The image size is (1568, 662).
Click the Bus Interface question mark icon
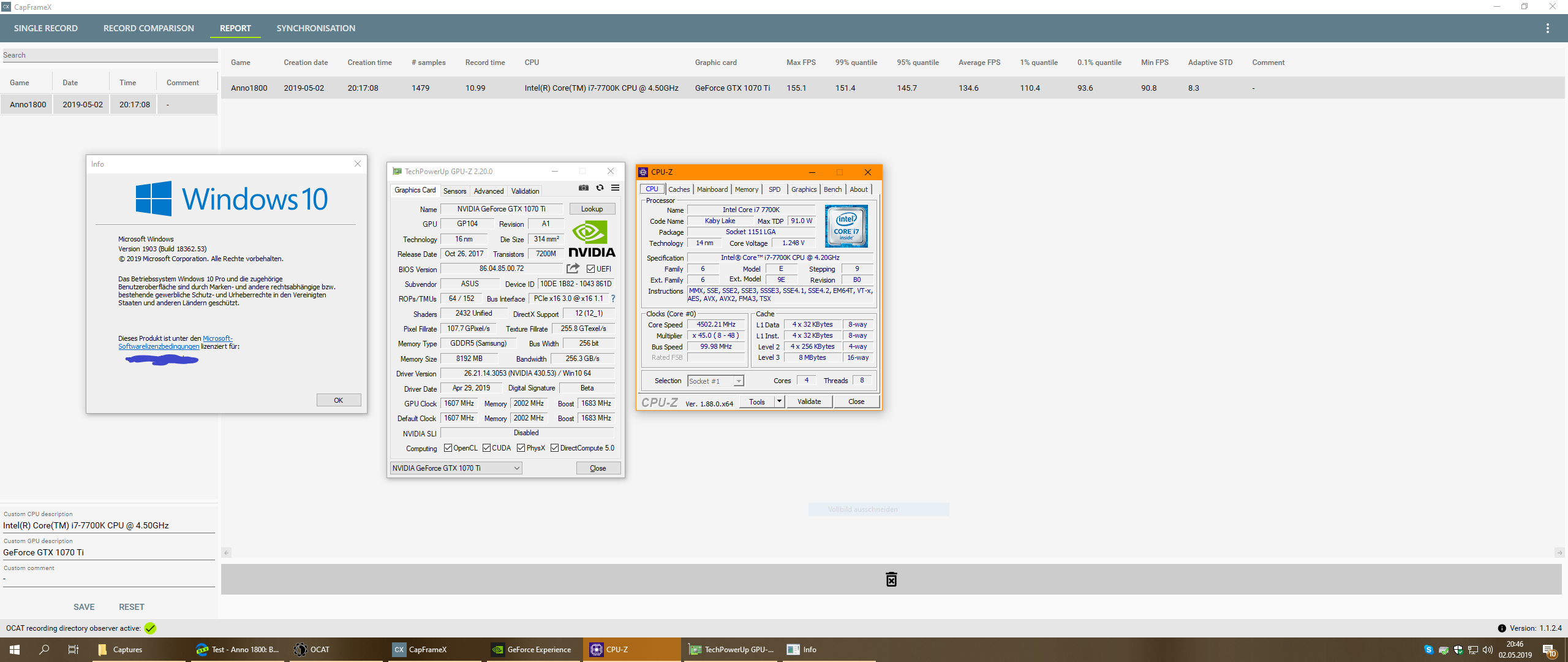pyautogui.click(x=612, y=299)
